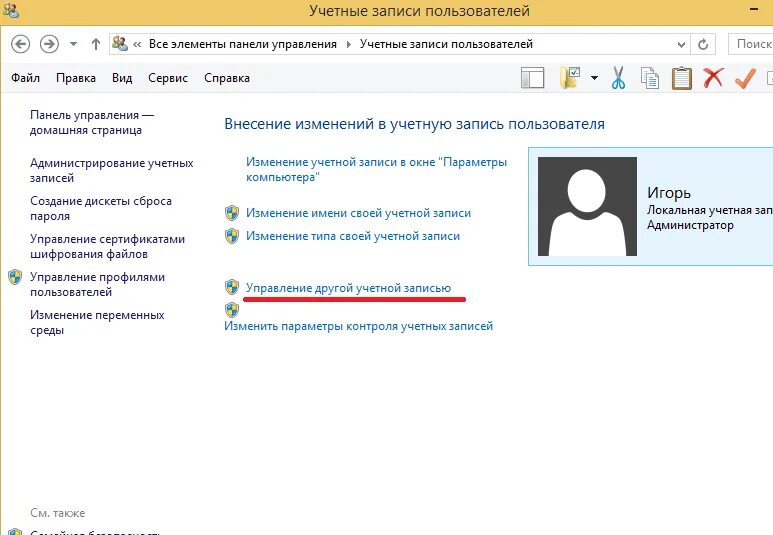Click the double chevron before breadcrumb path

[137, 44]
